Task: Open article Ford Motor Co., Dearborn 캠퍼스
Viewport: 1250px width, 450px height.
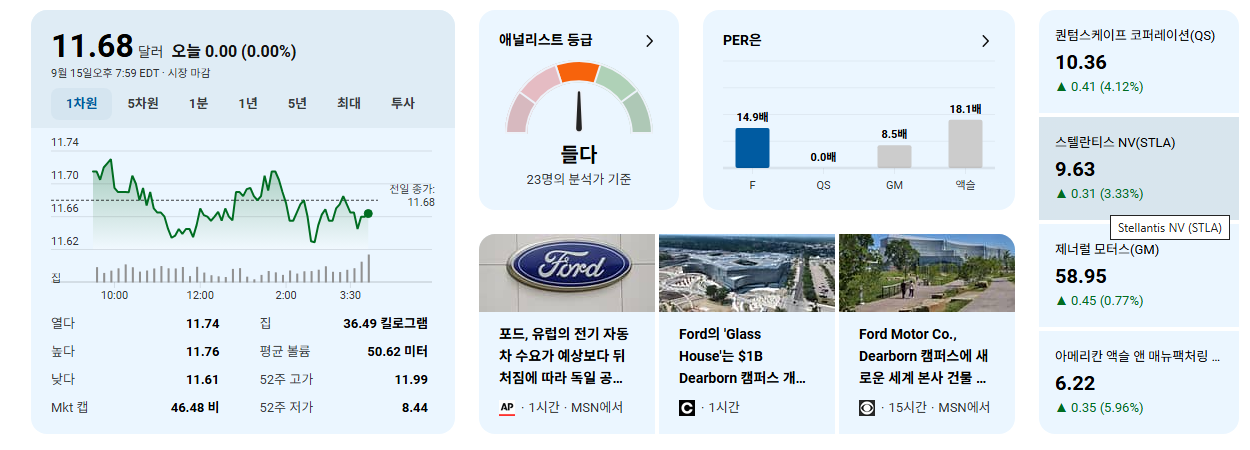Action: 925,356
